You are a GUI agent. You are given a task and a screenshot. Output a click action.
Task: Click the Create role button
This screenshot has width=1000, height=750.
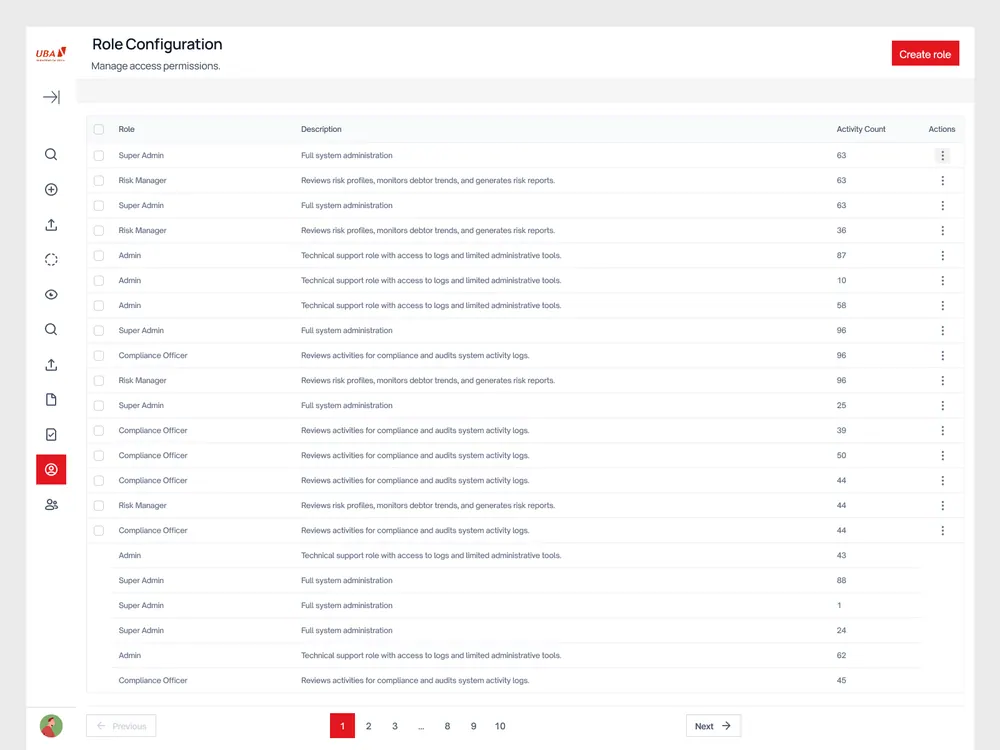point(925,54)
